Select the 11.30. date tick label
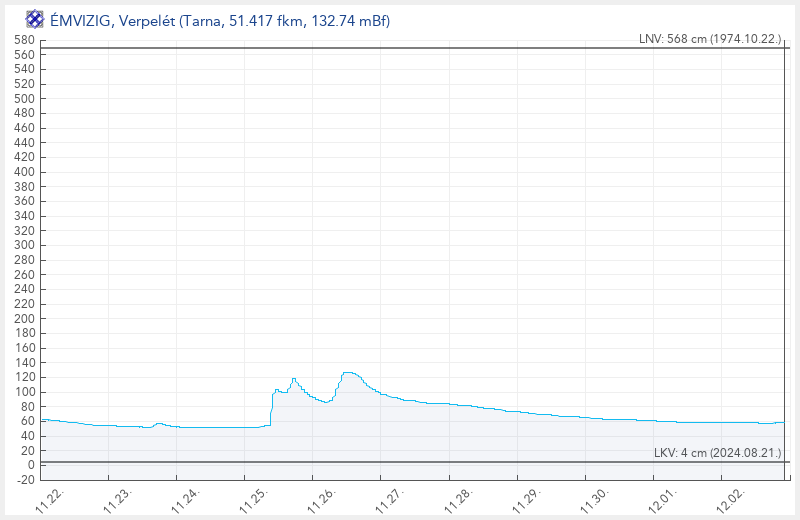Viewport: 800px width, 520px height. pyautogui.click(x=597, y=499)
